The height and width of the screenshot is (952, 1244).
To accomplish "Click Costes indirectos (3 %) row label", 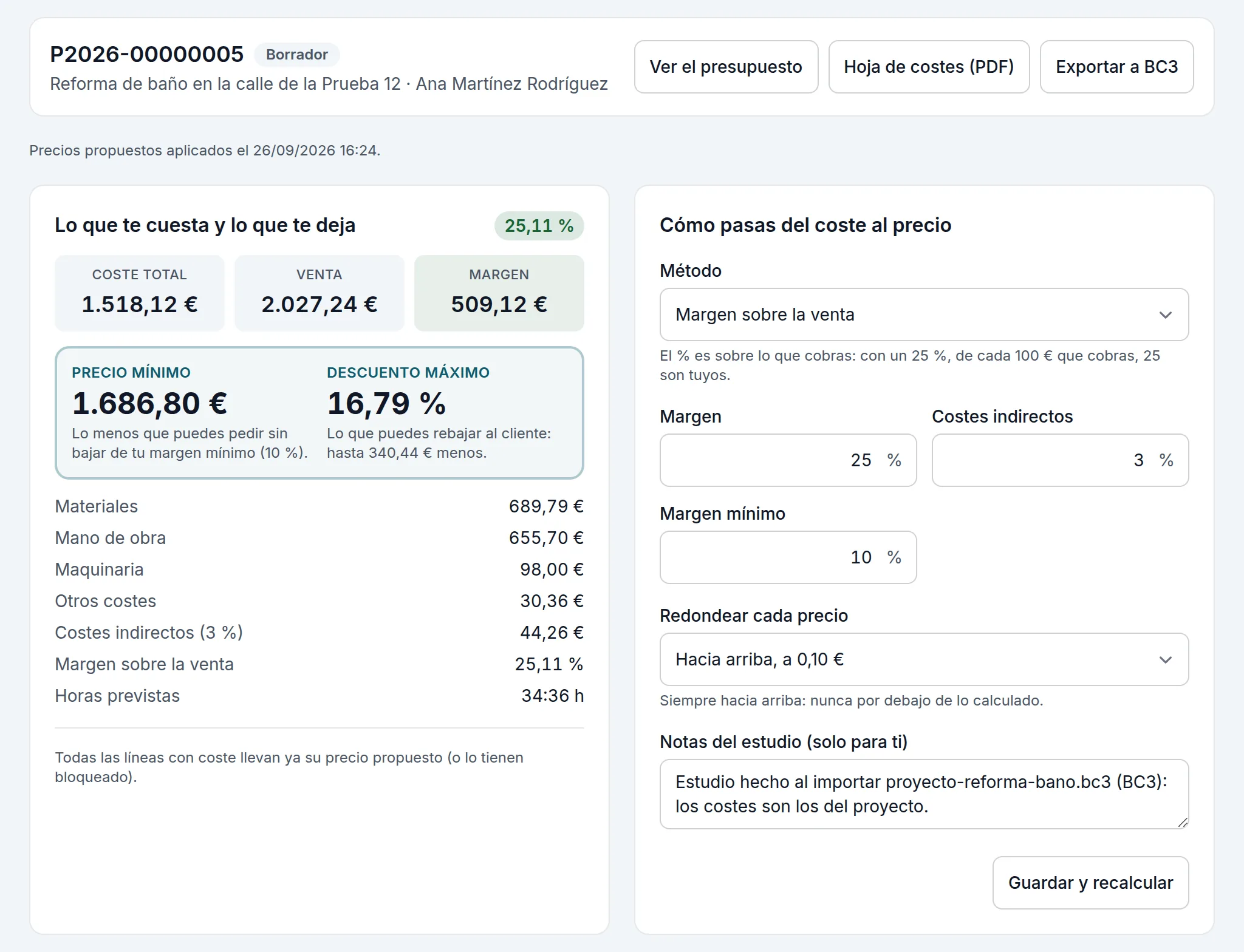I will (x=149, y=633).
